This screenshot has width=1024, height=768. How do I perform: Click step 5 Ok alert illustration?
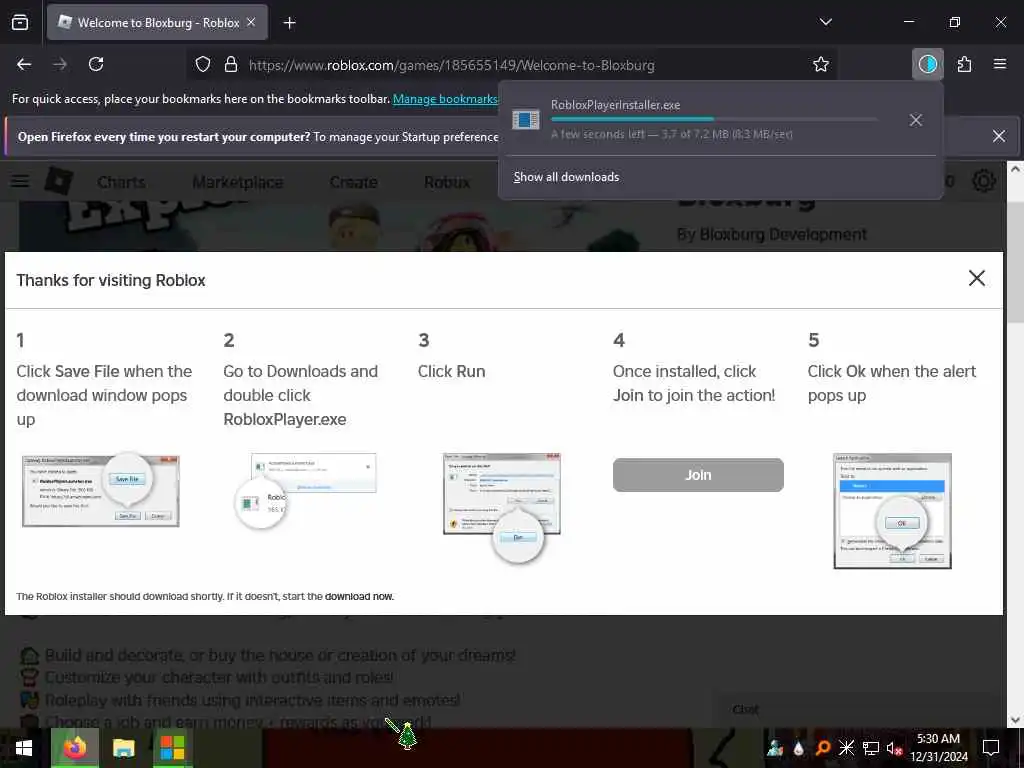pyautogui.click(x=892, y=511)
